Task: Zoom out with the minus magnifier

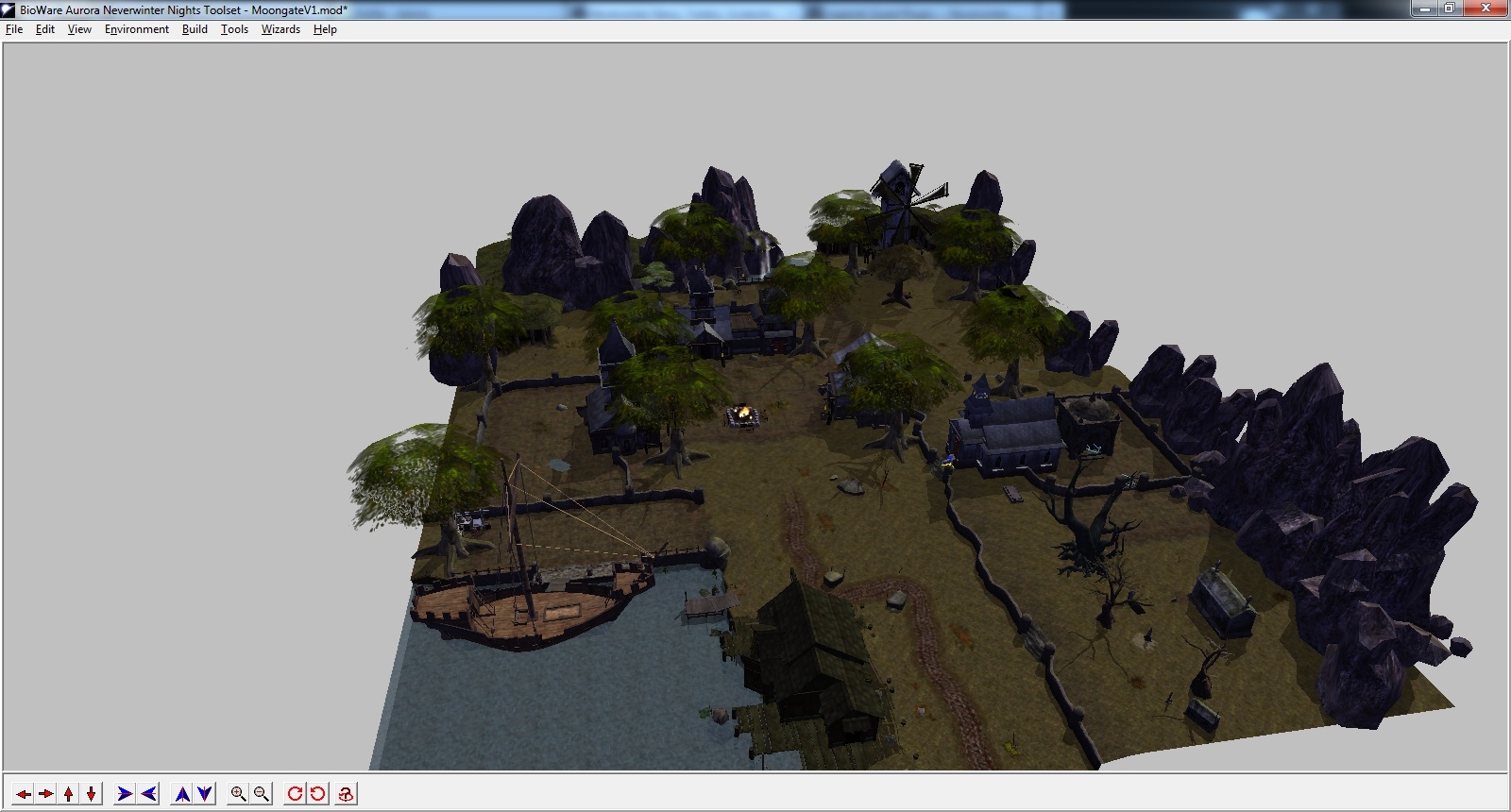Action: click(x=262, y=794)
